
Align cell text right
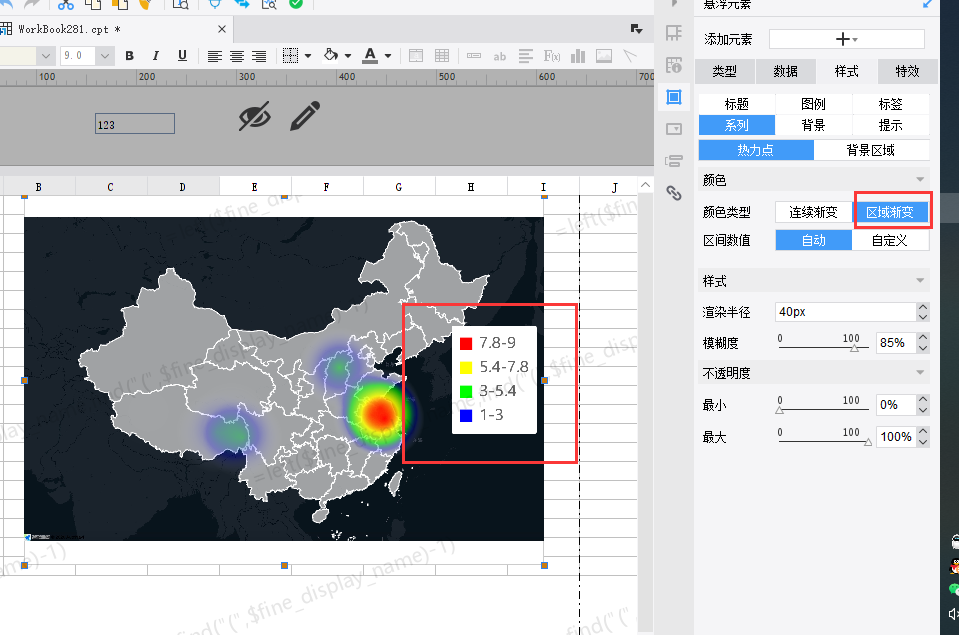coord(259,56)
